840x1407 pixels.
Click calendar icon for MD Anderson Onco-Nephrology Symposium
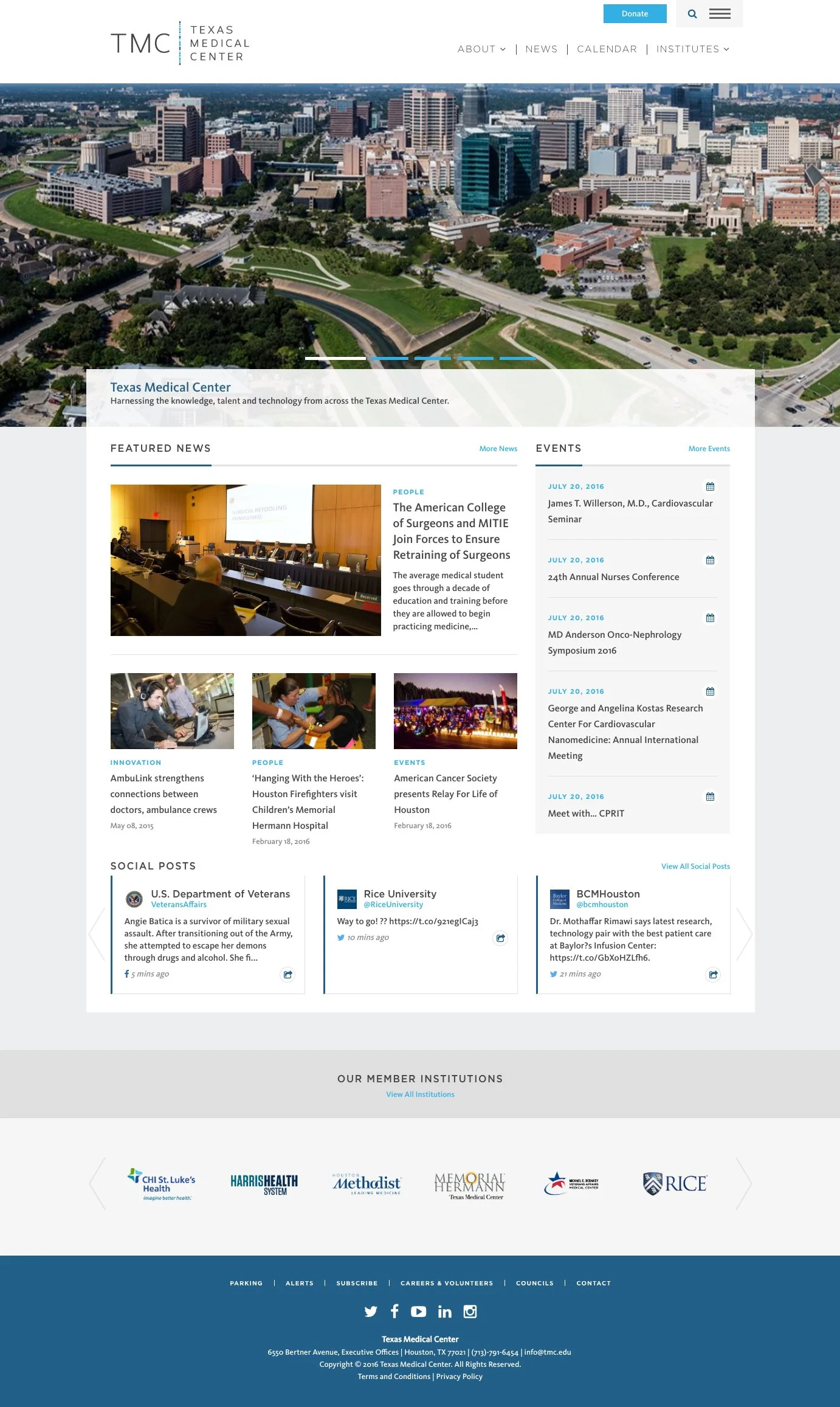(x=710, y=618)
